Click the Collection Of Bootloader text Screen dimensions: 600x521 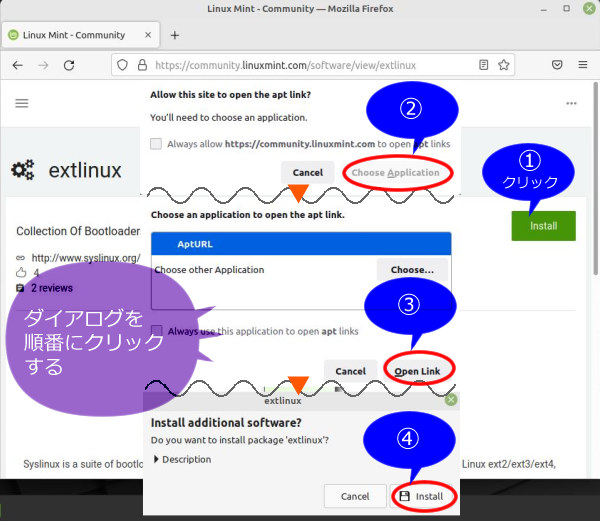click(x=78, y=231)
